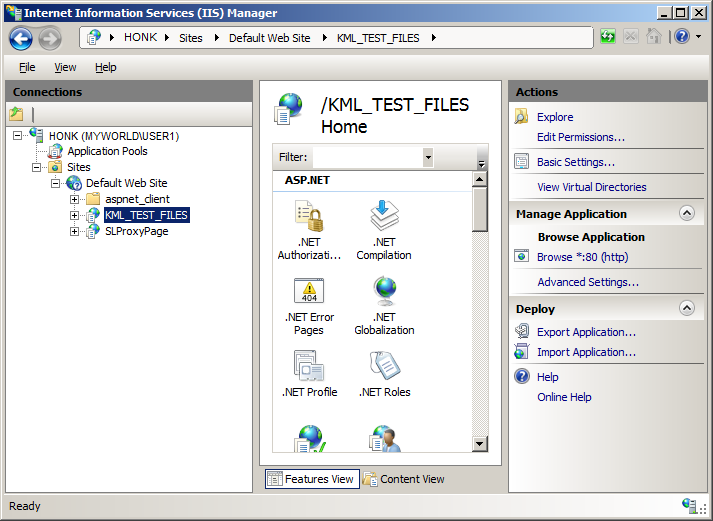Click the Explore folder icon in Actions

[x=522, y=117]
